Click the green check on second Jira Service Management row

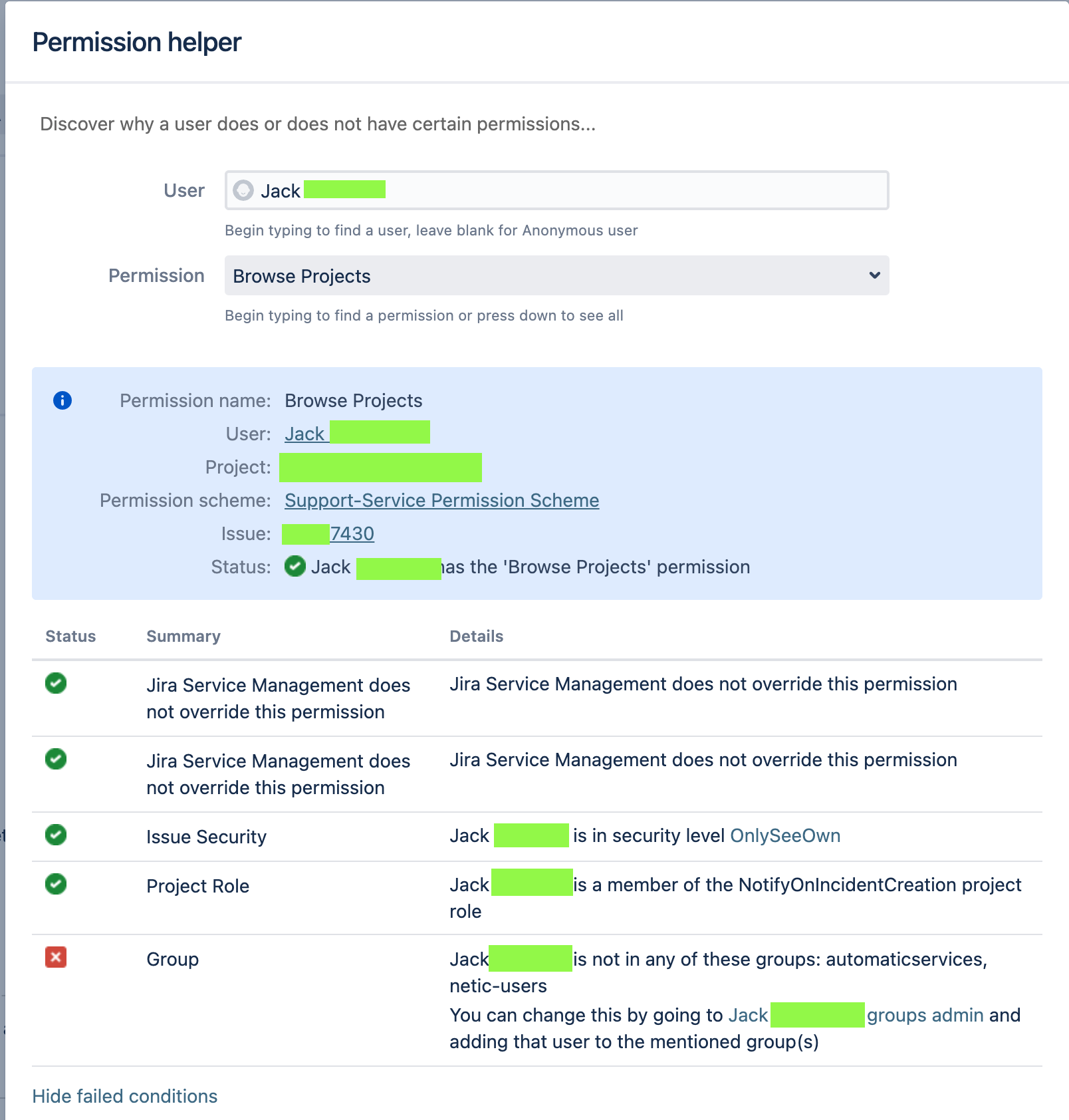[56, 760]
